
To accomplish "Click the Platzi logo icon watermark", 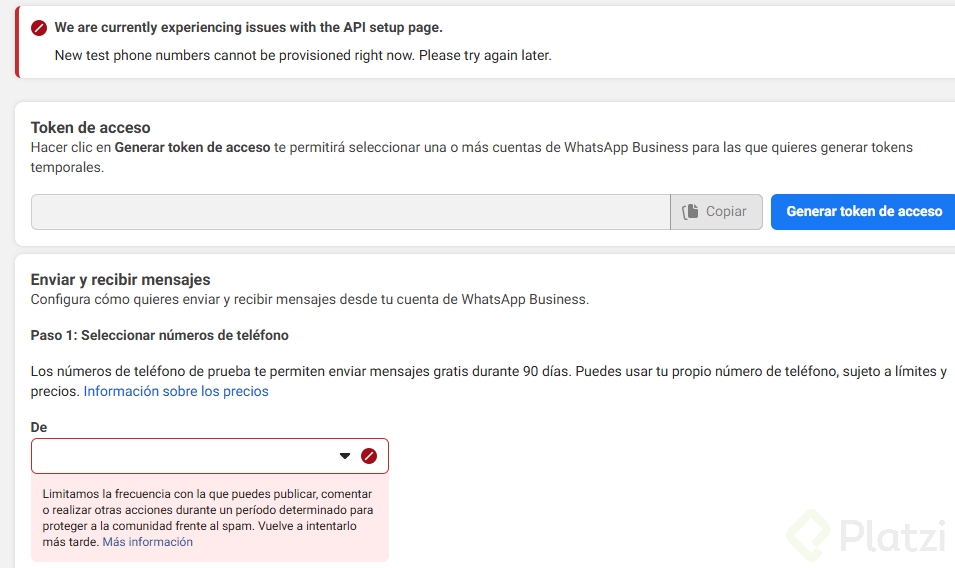I will [807, 535].
